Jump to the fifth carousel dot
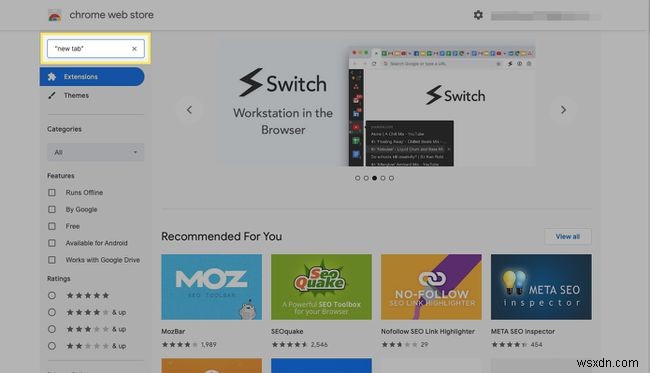The width and height of the screenshot is (650, 373). tap(391, 178)
